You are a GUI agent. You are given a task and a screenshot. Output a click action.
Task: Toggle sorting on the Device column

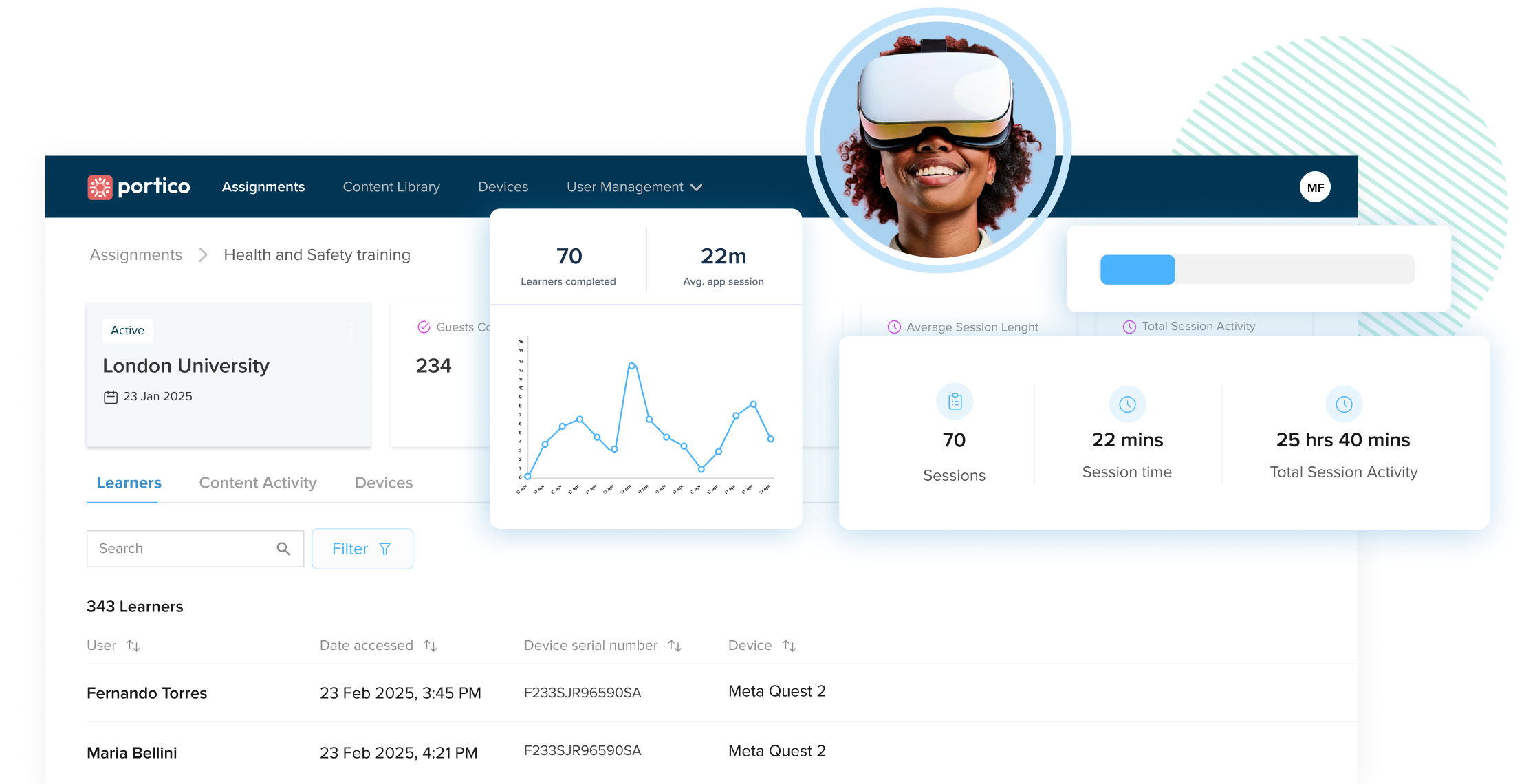pos(790,645)
